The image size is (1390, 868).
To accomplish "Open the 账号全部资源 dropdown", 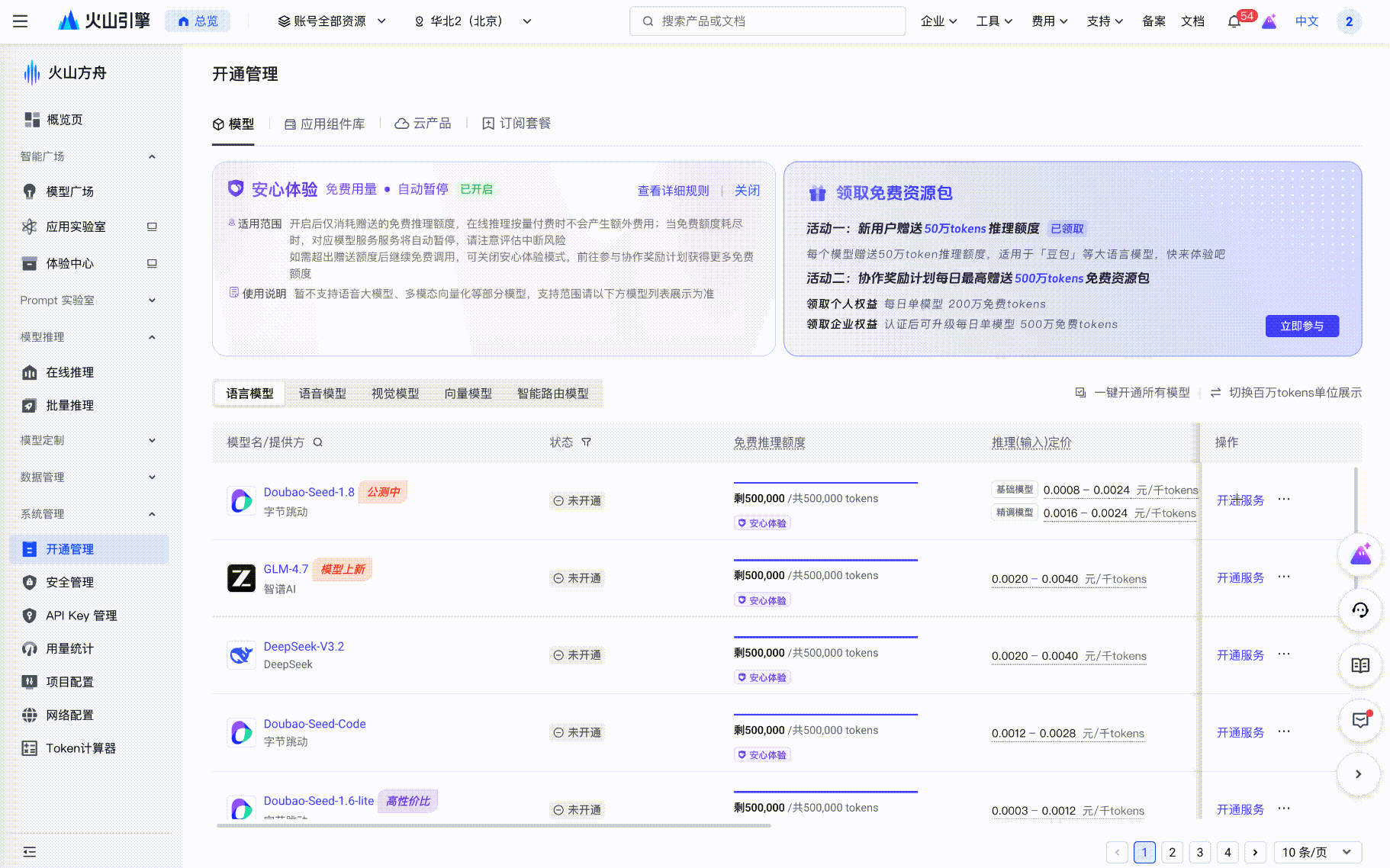I will point(332,21).
